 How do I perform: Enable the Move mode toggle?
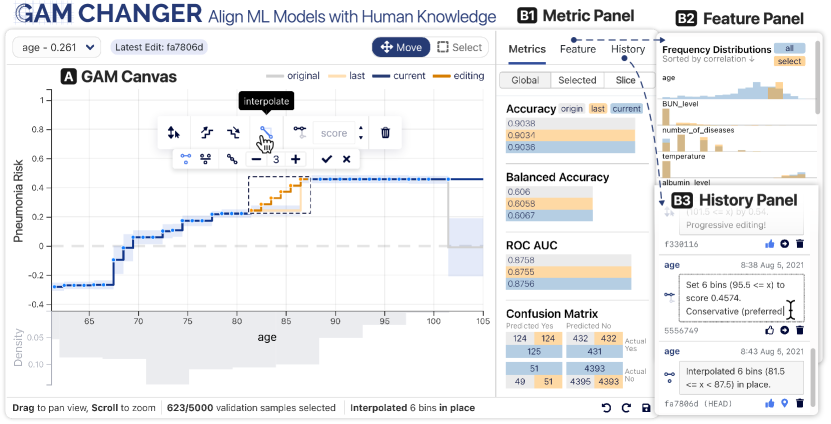399,47
